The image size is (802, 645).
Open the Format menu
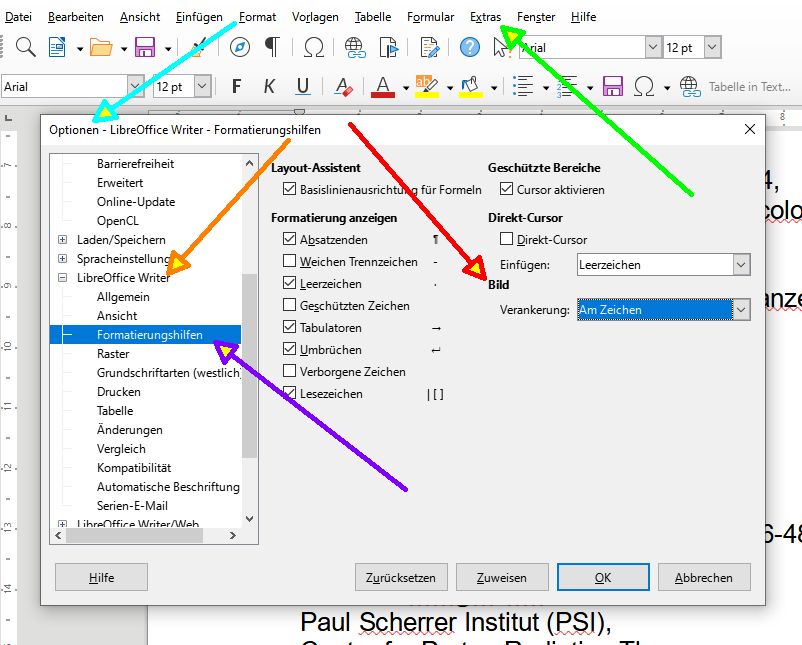(x=257, y=17)
